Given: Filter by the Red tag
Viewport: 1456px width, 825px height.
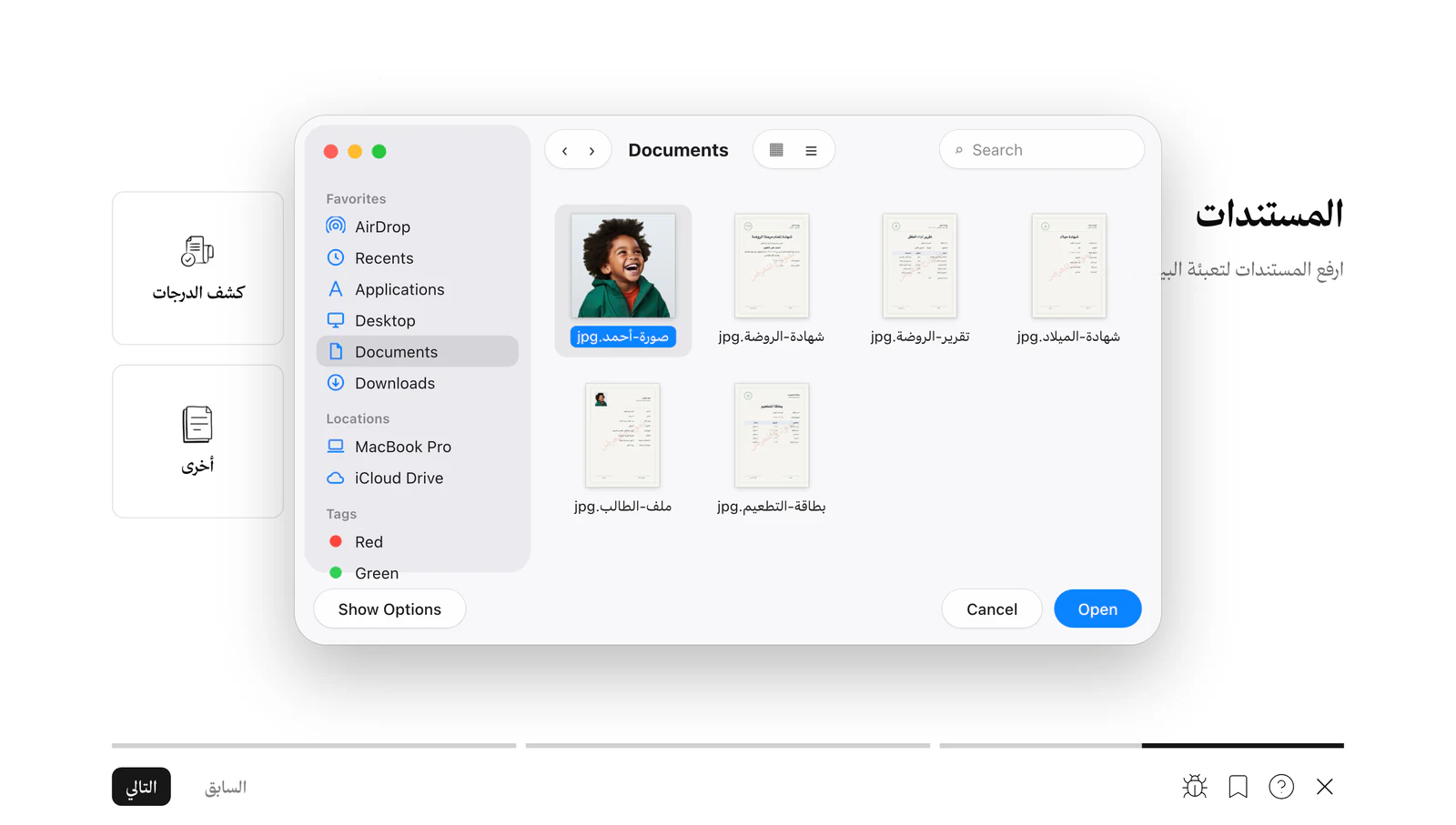Looking at the screenshot, I should pyautogui.click(x=417, y=542).
